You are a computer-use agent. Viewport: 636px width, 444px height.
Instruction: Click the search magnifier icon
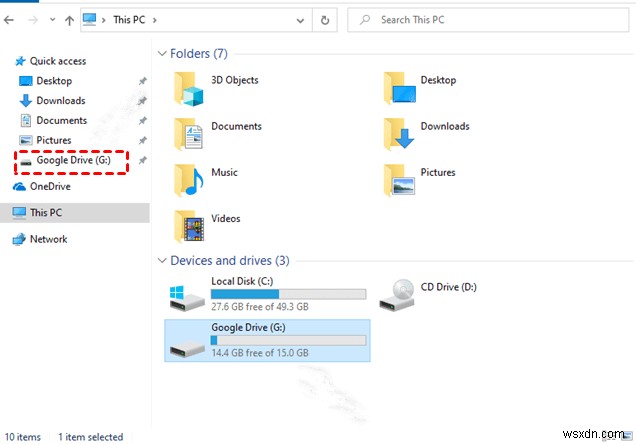[365, 19]
